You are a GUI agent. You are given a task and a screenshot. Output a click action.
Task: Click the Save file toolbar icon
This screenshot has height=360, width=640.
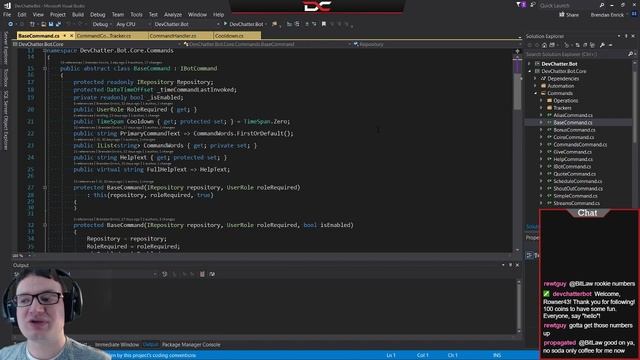[51, 24]
